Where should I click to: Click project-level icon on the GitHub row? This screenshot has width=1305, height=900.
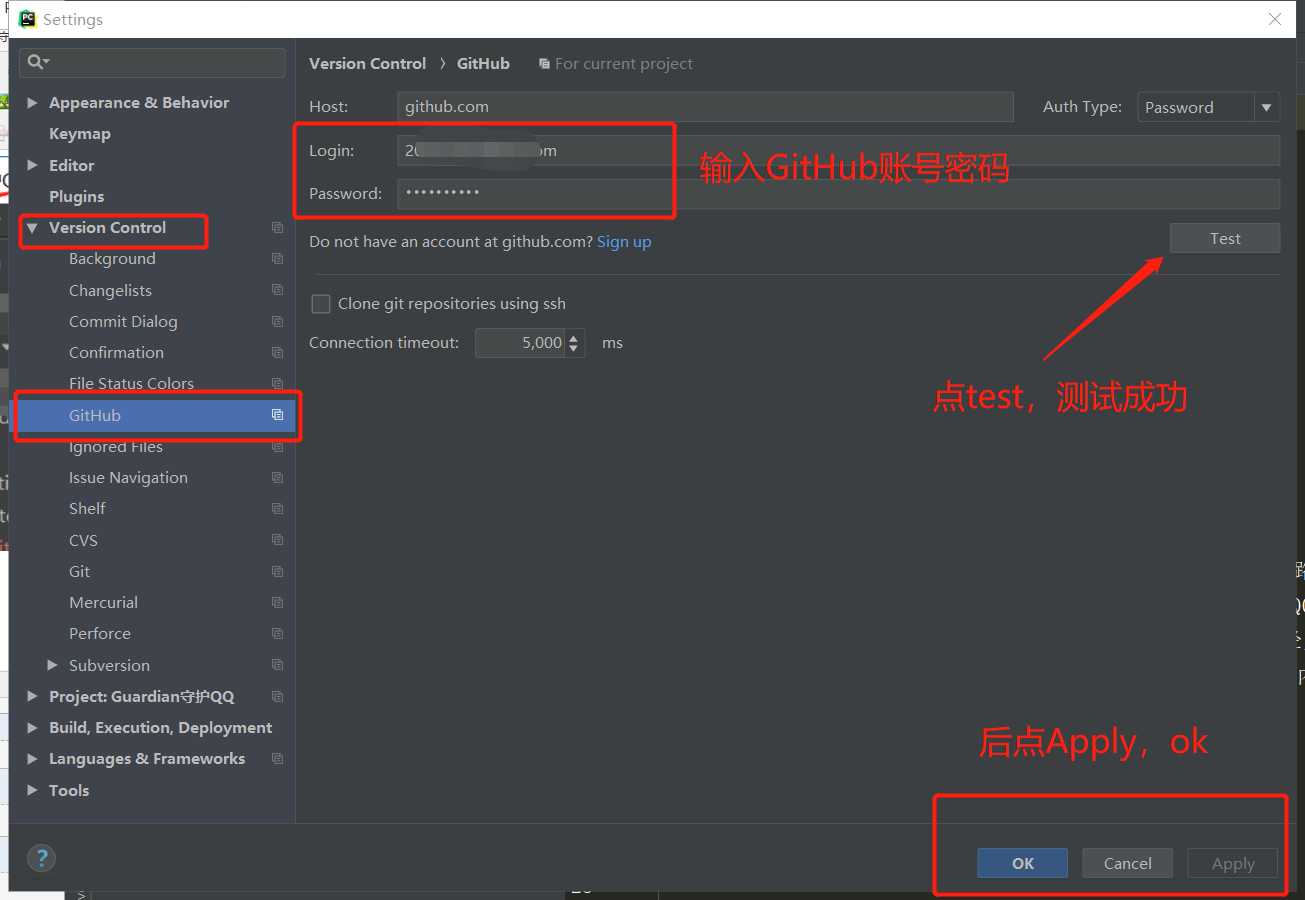tap(277, 415)
